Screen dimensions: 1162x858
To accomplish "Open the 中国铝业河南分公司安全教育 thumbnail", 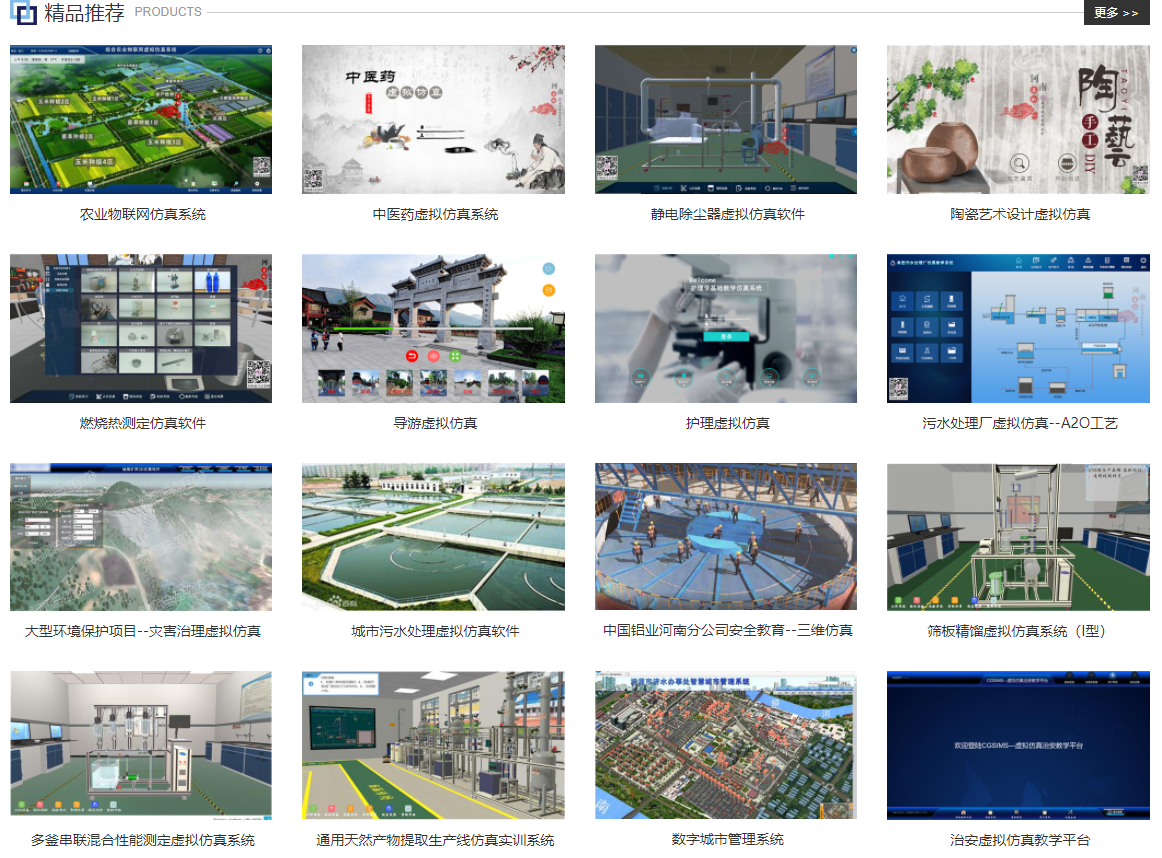I will pyautogui.click(x=725, y=536).
